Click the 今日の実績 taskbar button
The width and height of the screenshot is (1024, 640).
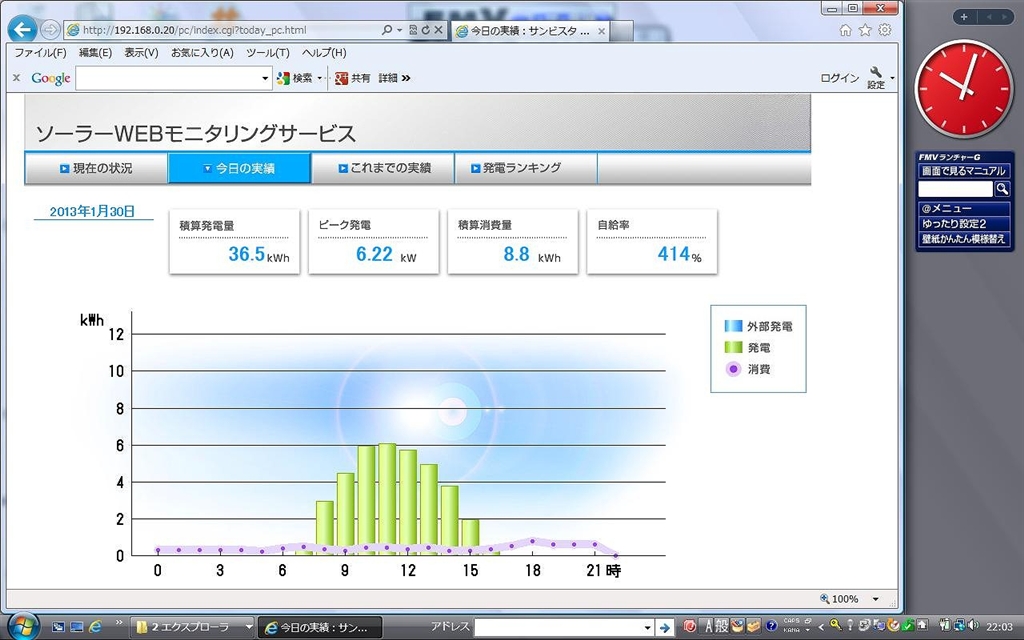pyautogui.click(x=319, y=628)
